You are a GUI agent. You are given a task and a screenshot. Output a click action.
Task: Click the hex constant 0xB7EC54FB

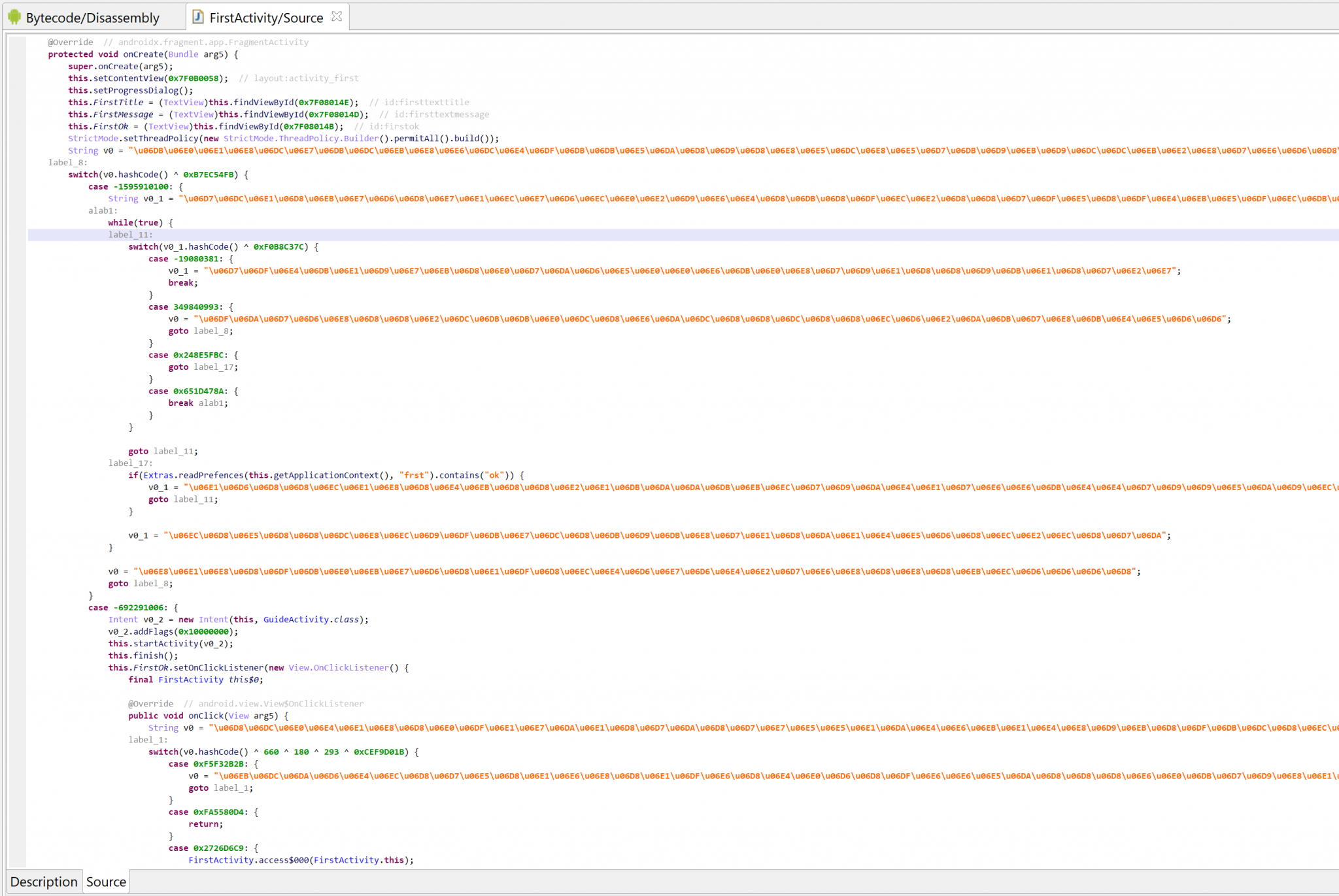pos(209,174)
